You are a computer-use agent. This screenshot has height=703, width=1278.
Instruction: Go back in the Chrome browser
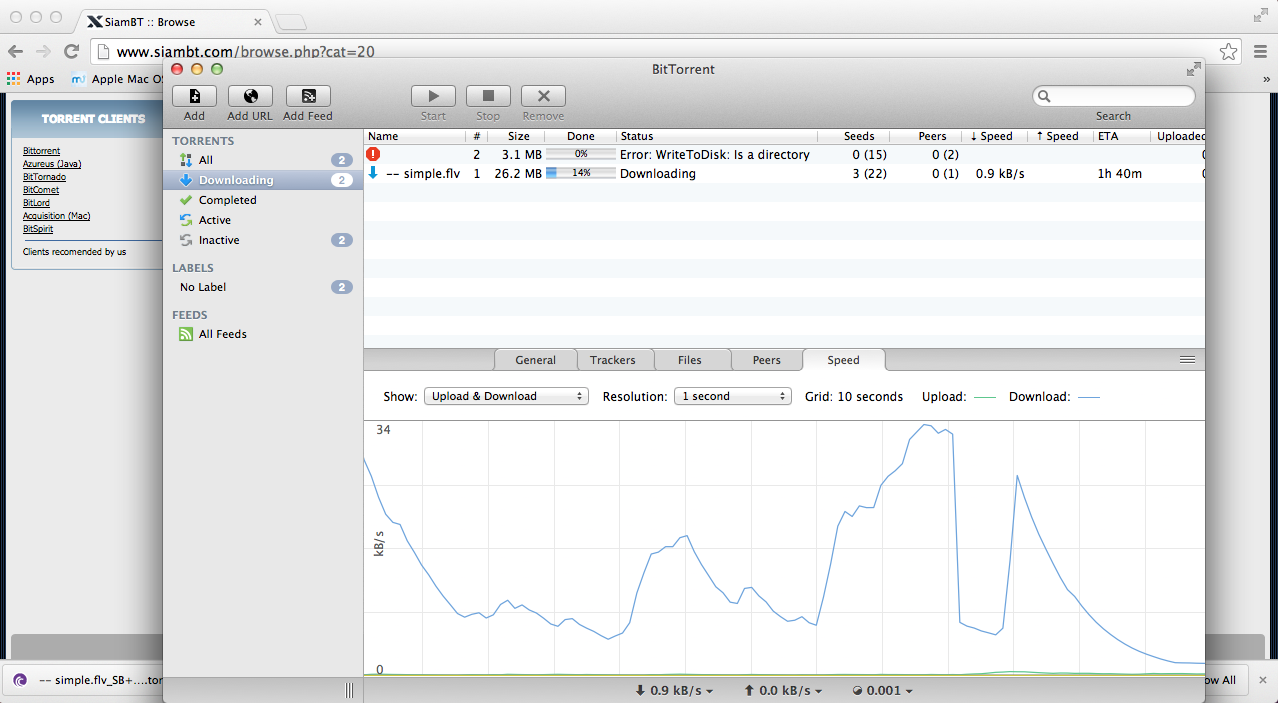click(x=16, y=51)
